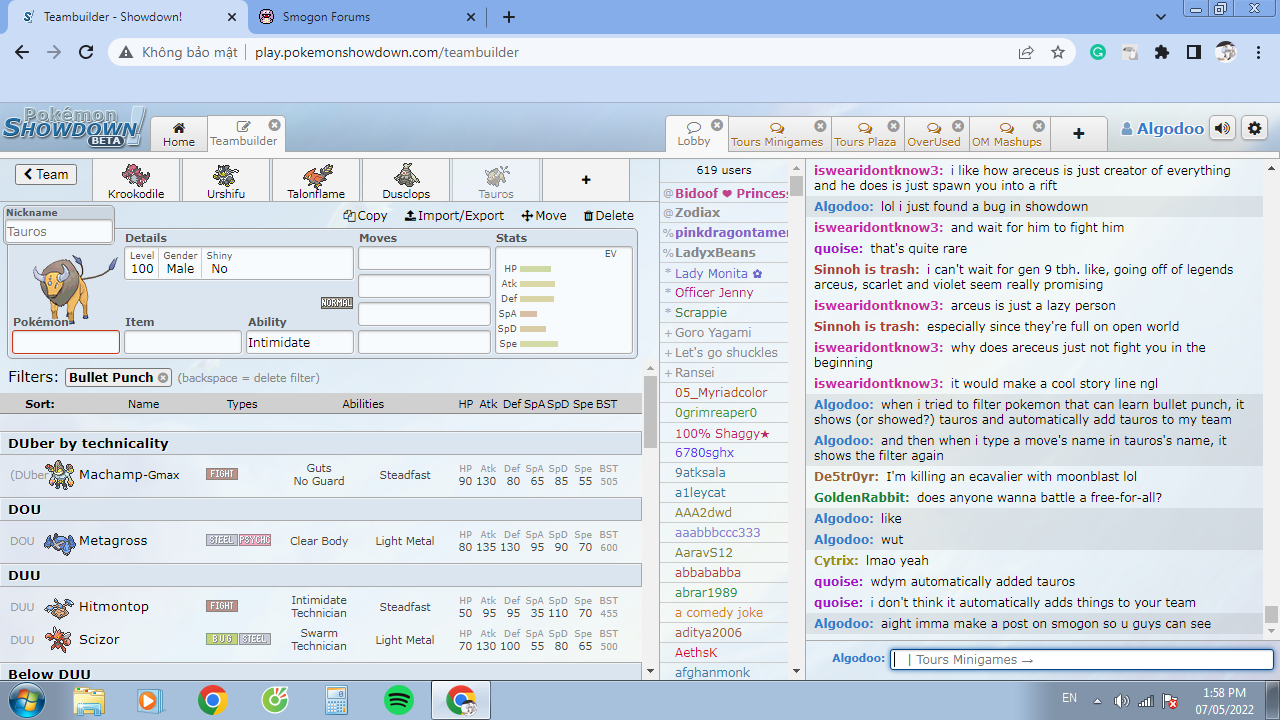Open the Home tab
This screenshot has height=720, width=1280.
pos(179,134)
